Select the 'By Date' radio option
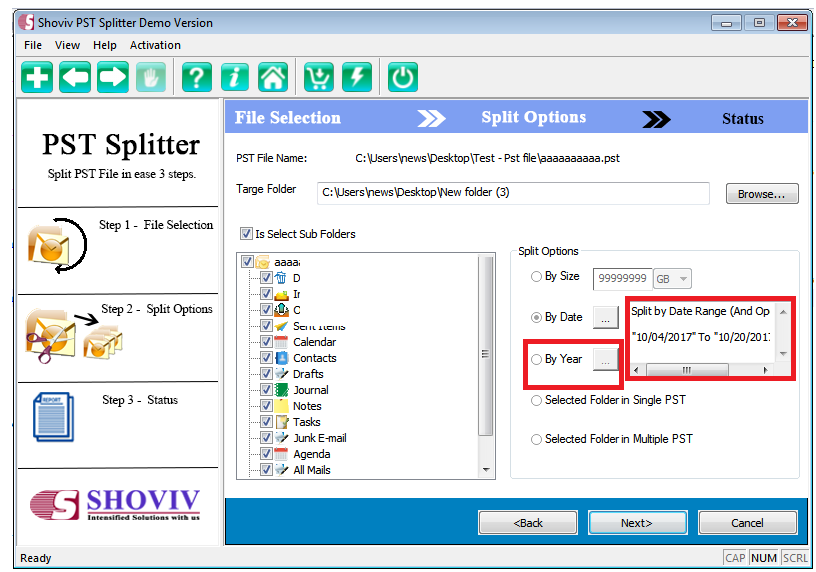Viewport: 816px width, 572px height. pos(536,317)
